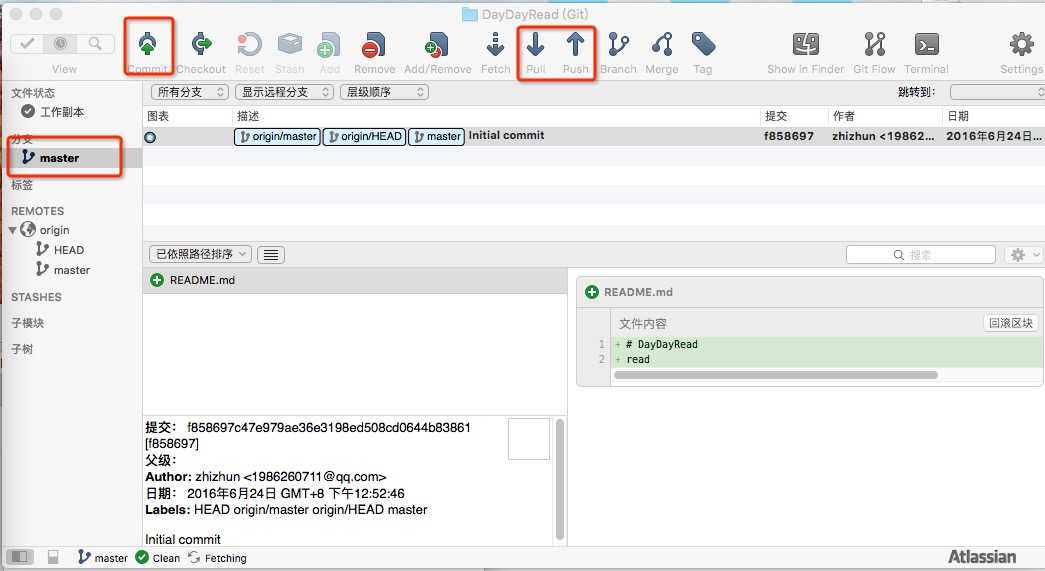Push commits with the Push icon

point(575,45)
